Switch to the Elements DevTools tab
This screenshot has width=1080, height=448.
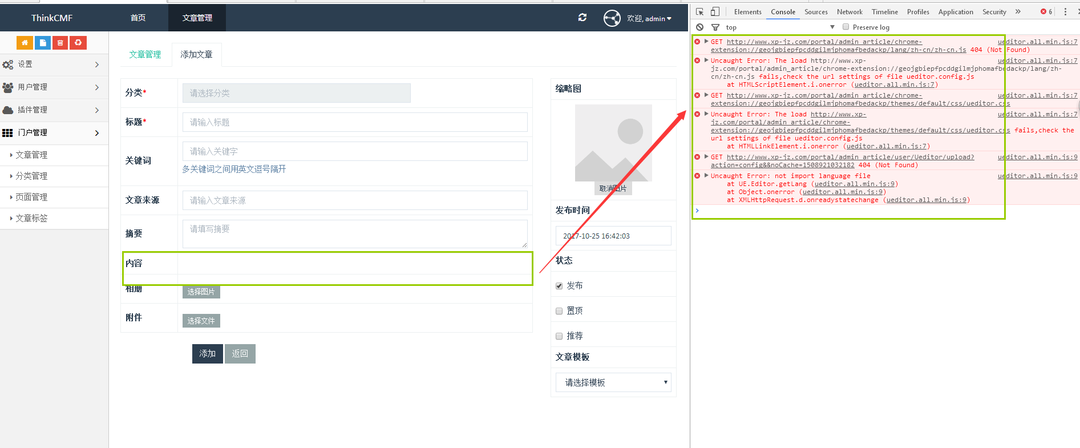pyautogui.click(x=747, y=12)
